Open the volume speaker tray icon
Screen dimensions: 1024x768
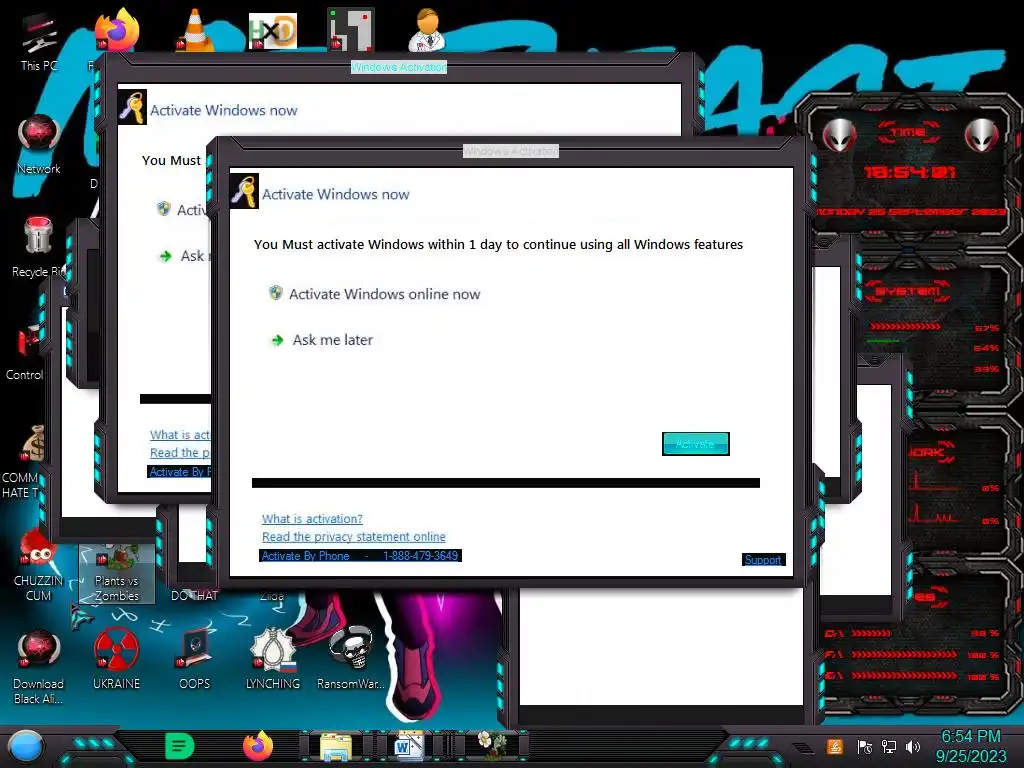pyautogui.click(x=913, y=746)
